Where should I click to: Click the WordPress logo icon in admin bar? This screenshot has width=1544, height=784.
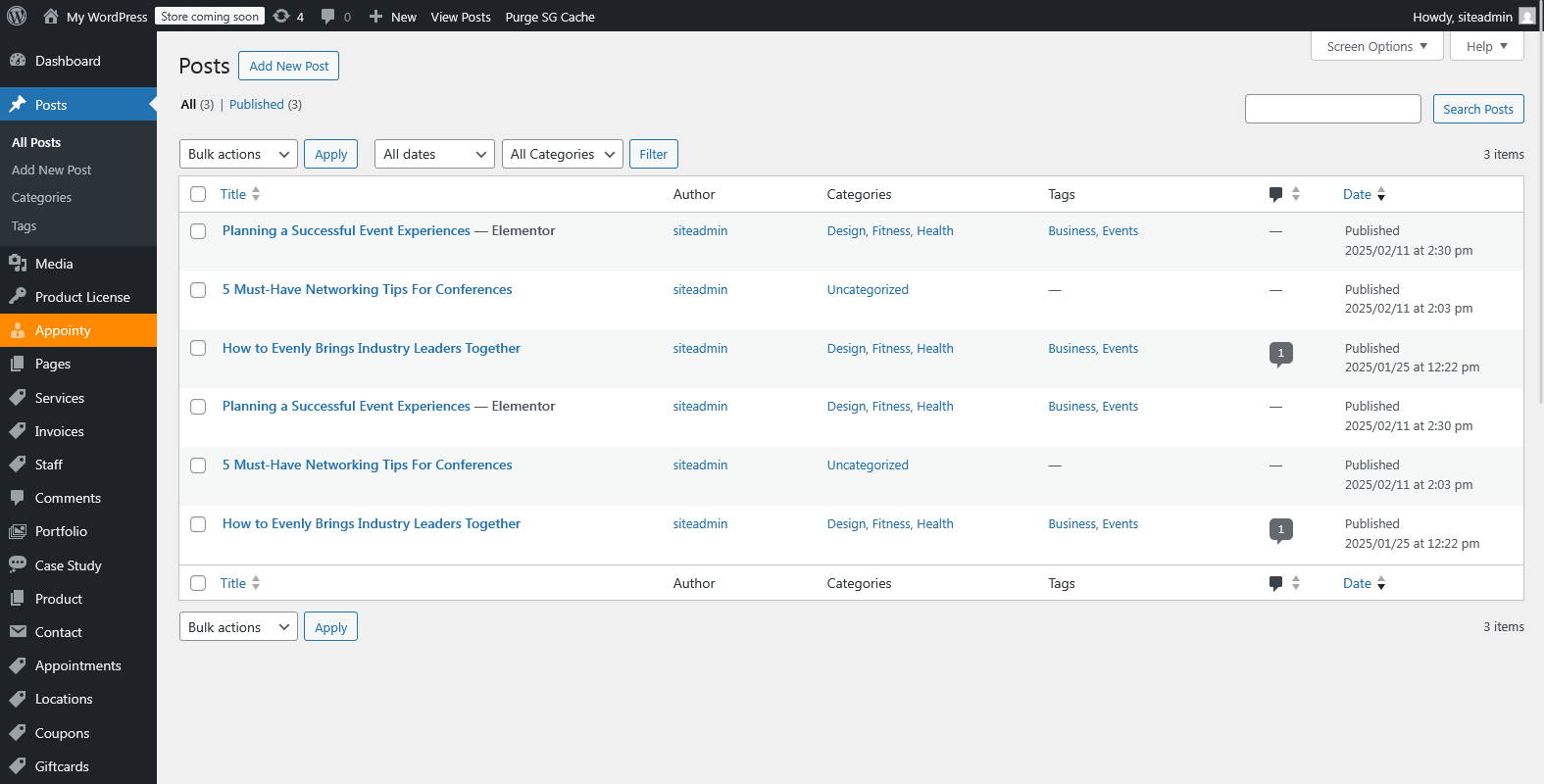17,16
